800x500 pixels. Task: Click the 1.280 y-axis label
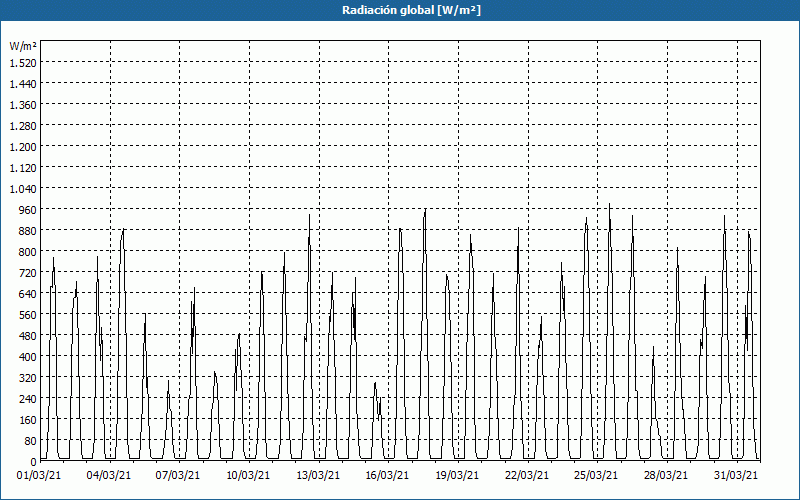click(23, 126)
